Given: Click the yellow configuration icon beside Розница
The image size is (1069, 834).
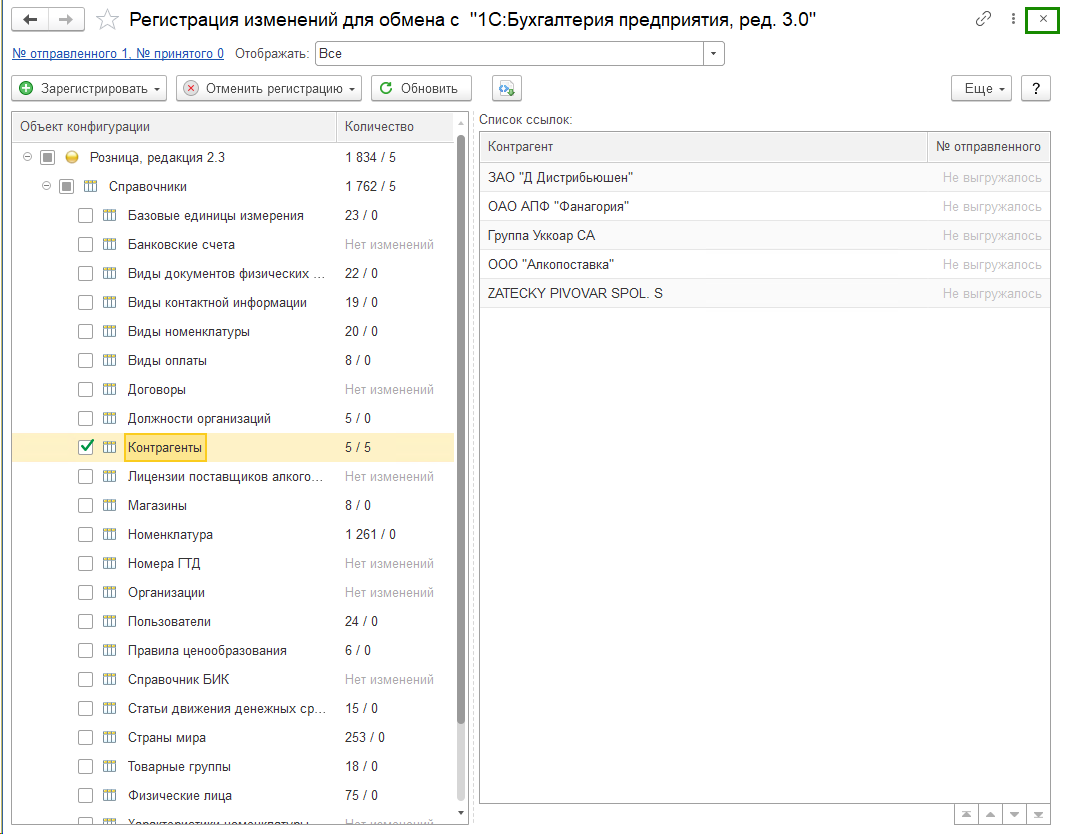Looking at the screenshot, I should (72, 158).
